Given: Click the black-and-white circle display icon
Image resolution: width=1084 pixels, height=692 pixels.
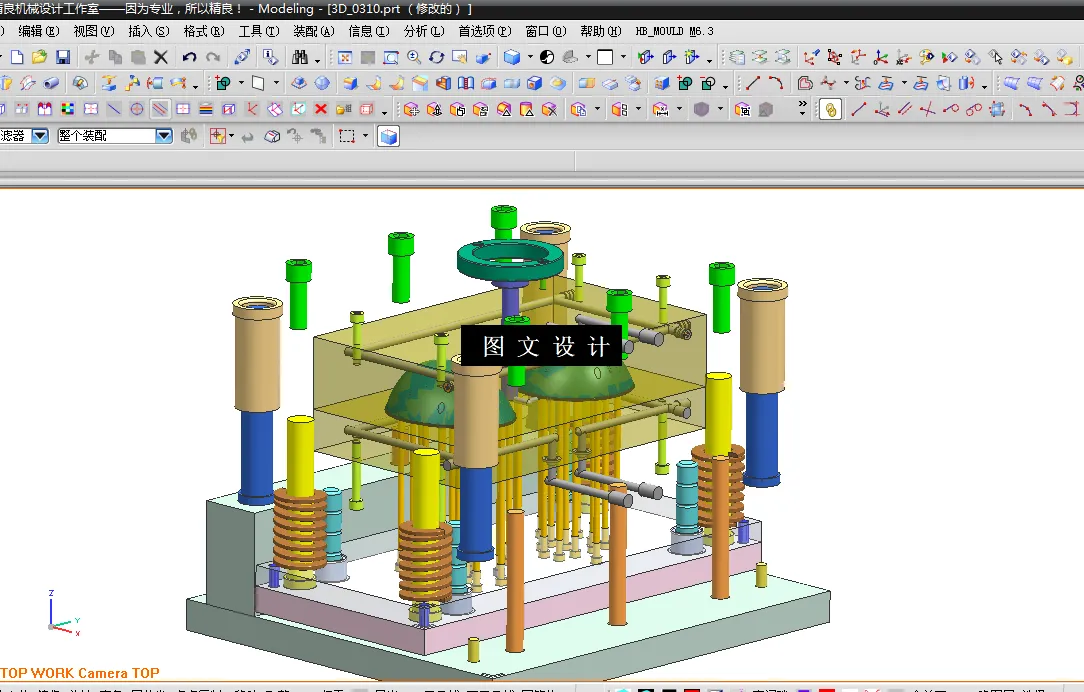Looking at the screenshot, I should [547, 57].
